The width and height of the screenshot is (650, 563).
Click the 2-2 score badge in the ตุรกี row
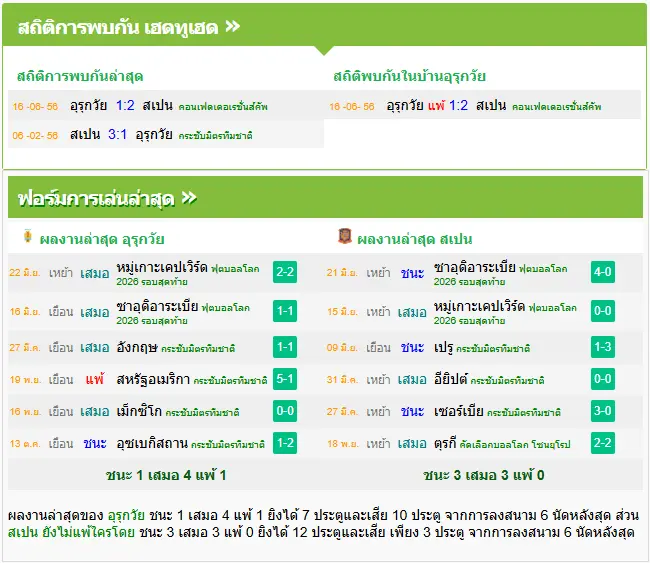(603, 443)
